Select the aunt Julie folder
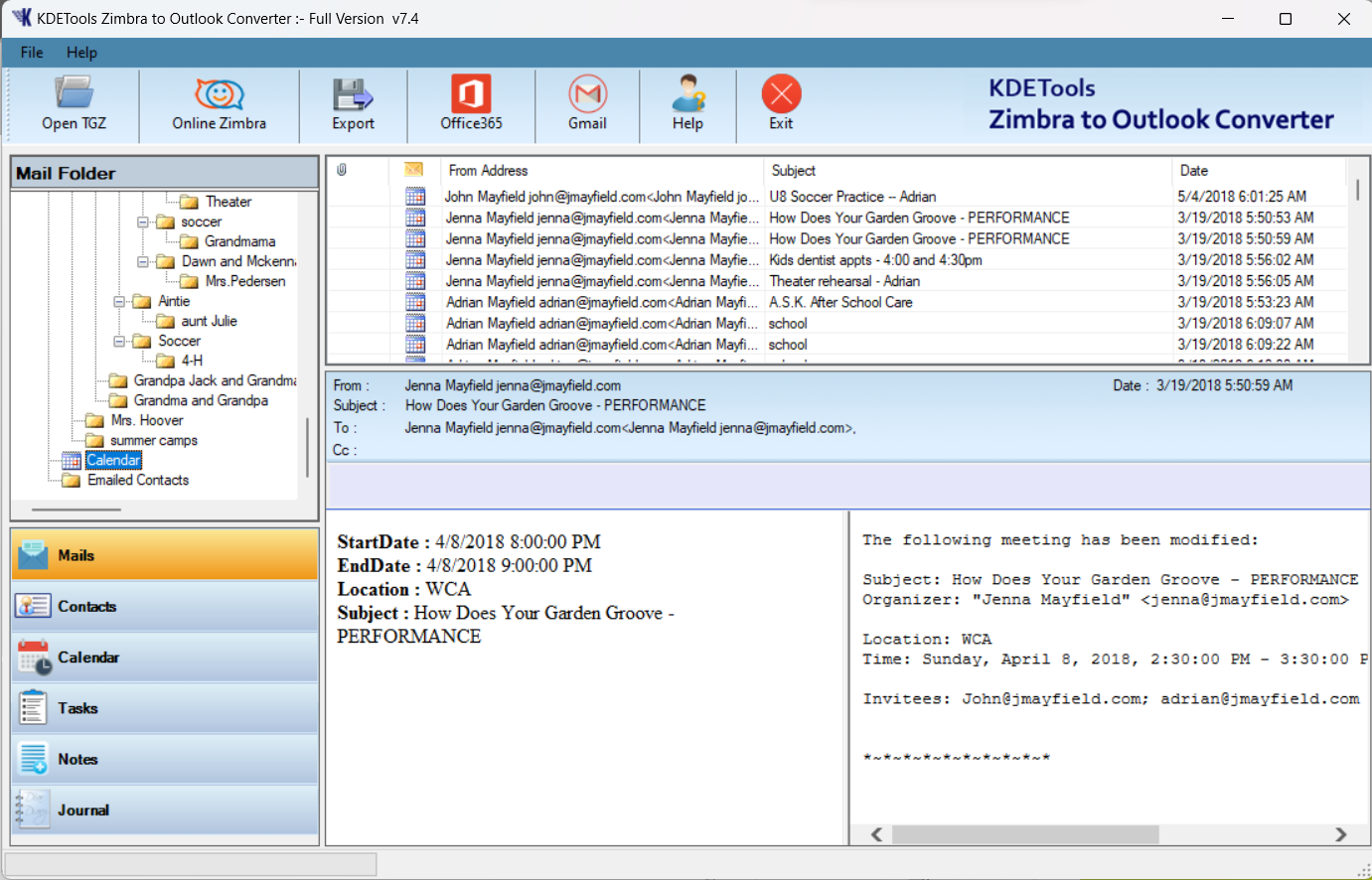1372x880 pixels. pos(210,321)
